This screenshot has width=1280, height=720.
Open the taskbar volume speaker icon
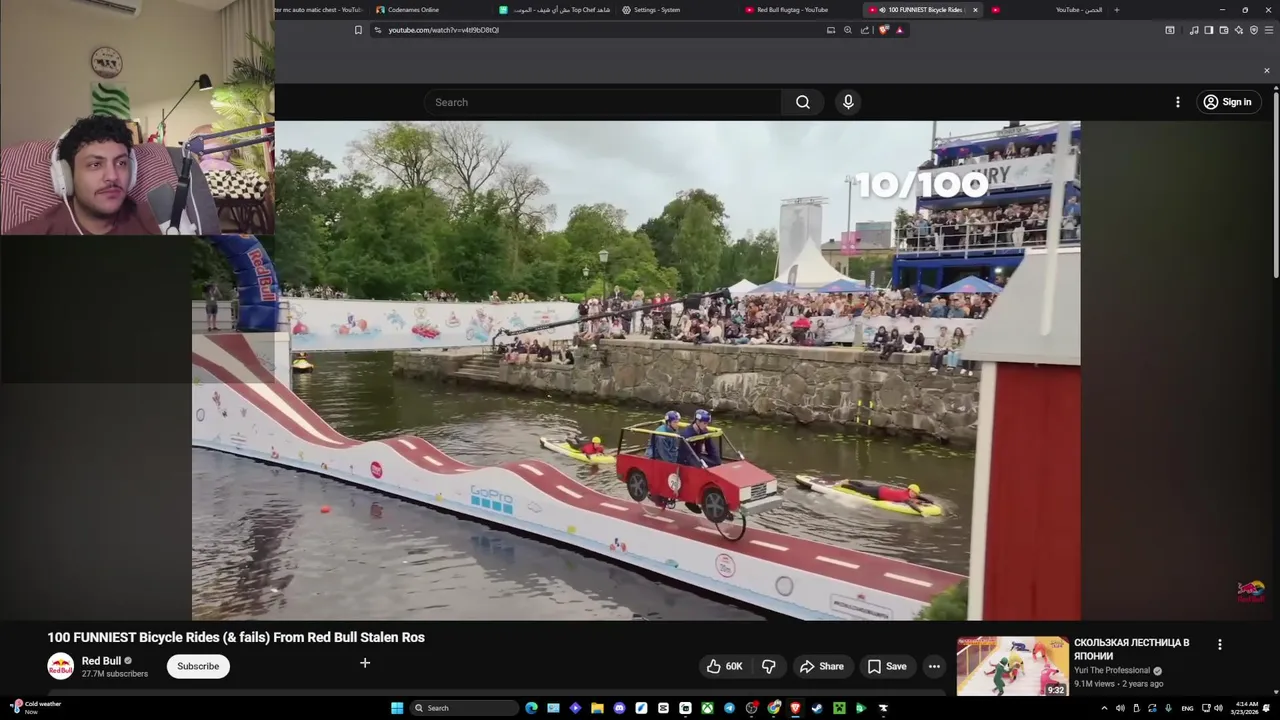(x=1218, y=708)
